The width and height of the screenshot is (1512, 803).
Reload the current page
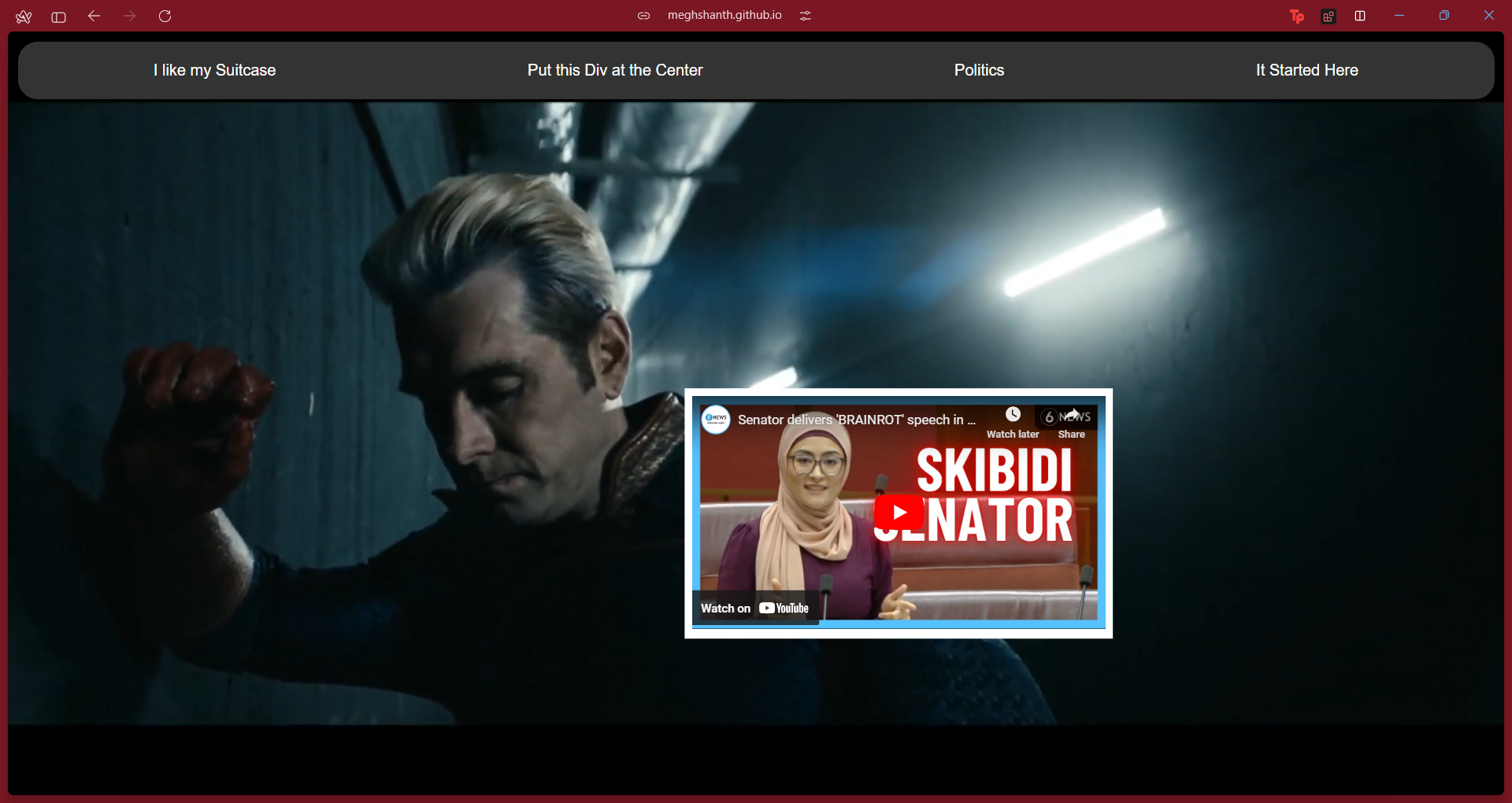(x=165, y=16)
